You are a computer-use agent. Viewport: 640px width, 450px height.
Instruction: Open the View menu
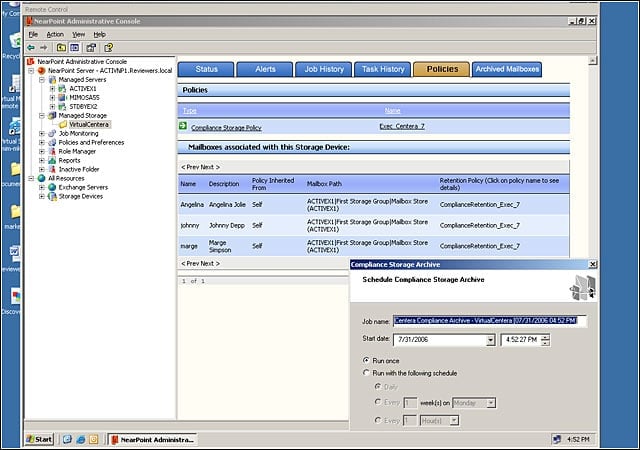(x=78, y=34)
